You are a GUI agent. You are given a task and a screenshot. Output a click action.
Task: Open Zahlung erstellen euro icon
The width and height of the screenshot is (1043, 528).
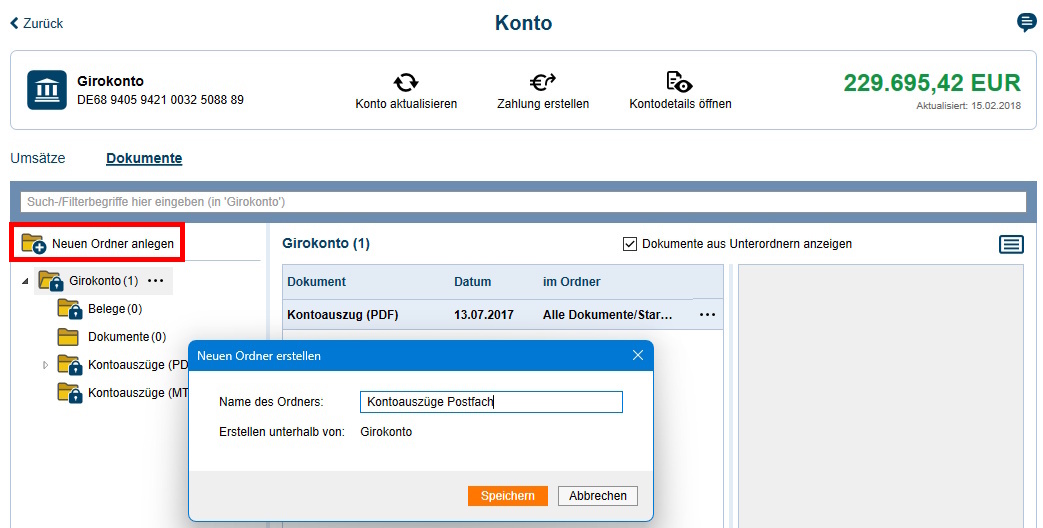(542, 82)
